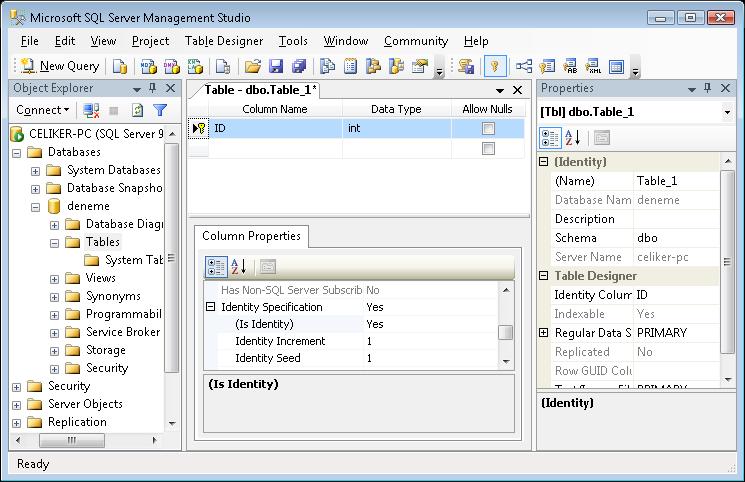Screen dimensions: 745x482
Task: Open the Community menu
Action: click(x=416, y=41)
